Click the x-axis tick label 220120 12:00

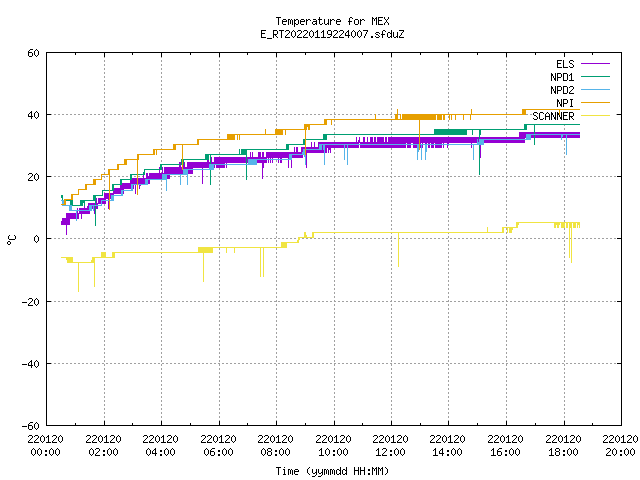coord(391,446)
